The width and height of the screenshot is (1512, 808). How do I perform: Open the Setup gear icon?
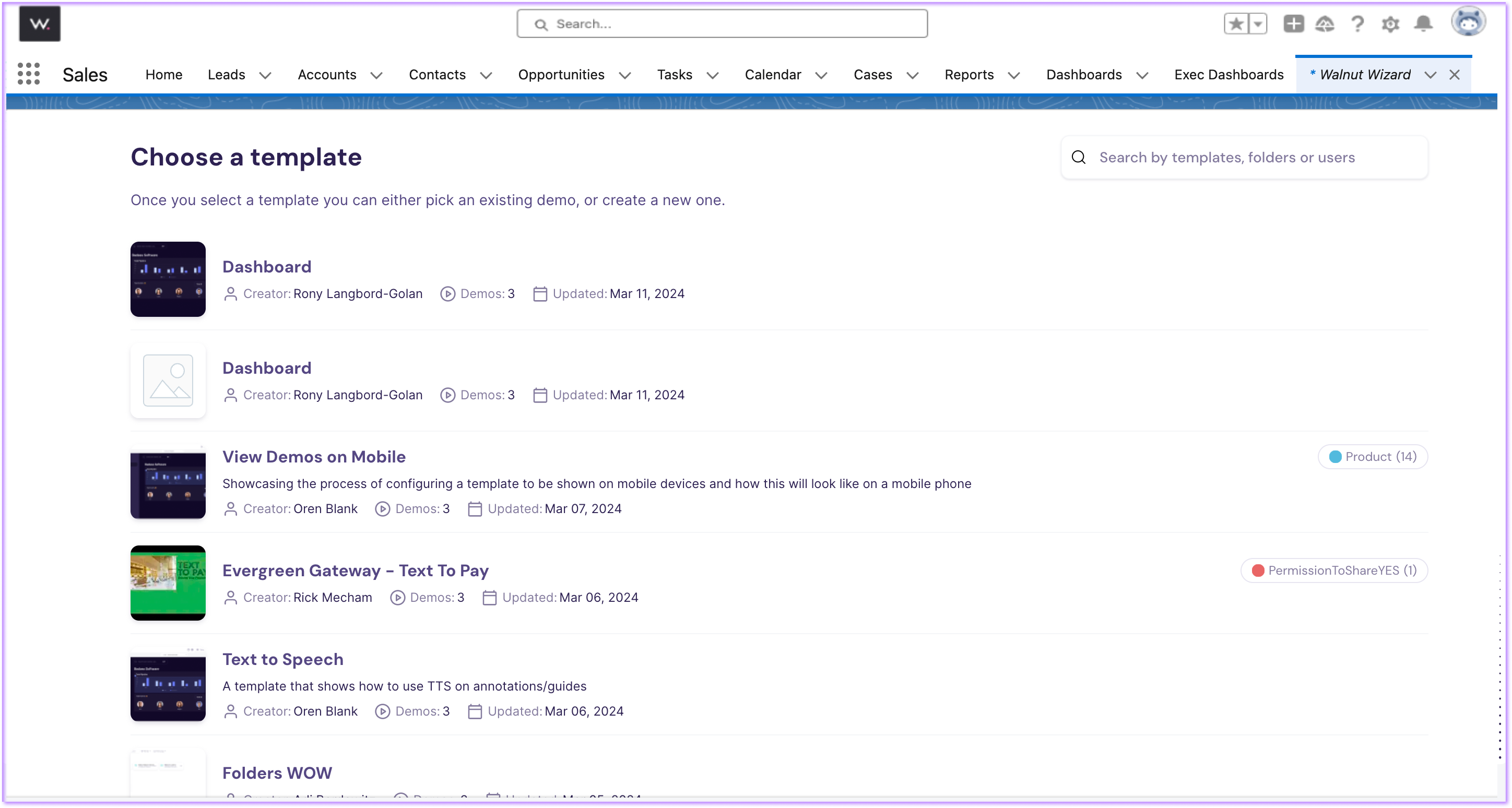pyautogui.click(x=1390, y=24)
